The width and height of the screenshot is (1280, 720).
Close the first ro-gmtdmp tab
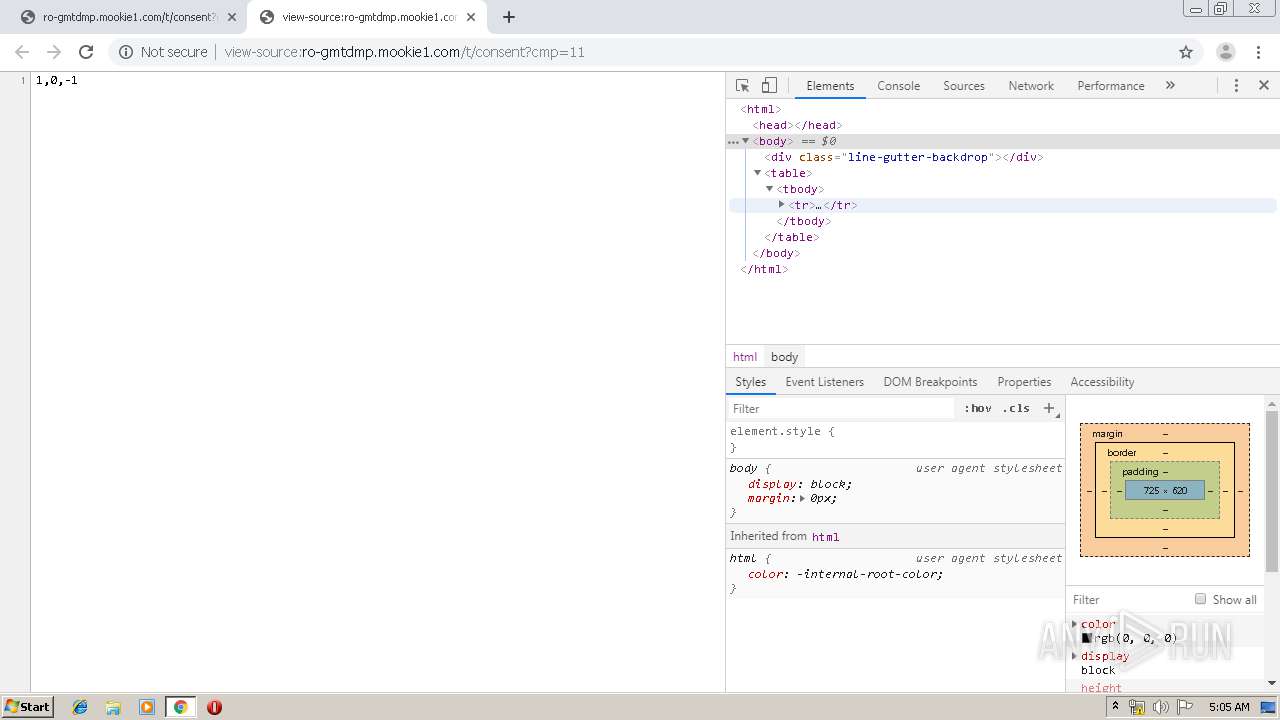tap(232, 17)
